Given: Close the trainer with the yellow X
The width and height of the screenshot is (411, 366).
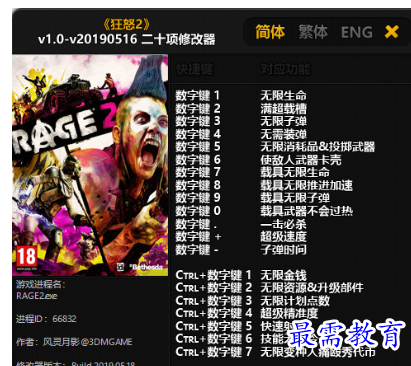Looking at the screenshot, I should click(x=391, y=32).
